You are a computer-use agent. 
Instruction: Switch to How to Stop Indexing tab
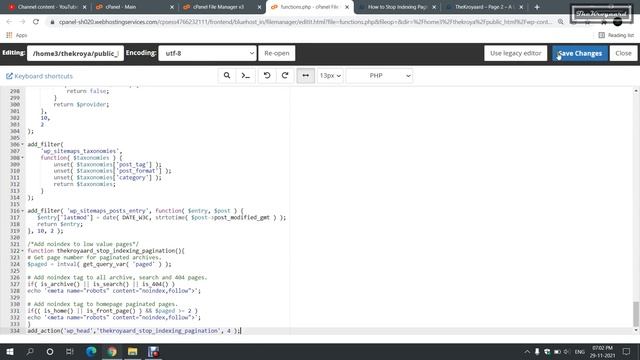coord(397,7)
